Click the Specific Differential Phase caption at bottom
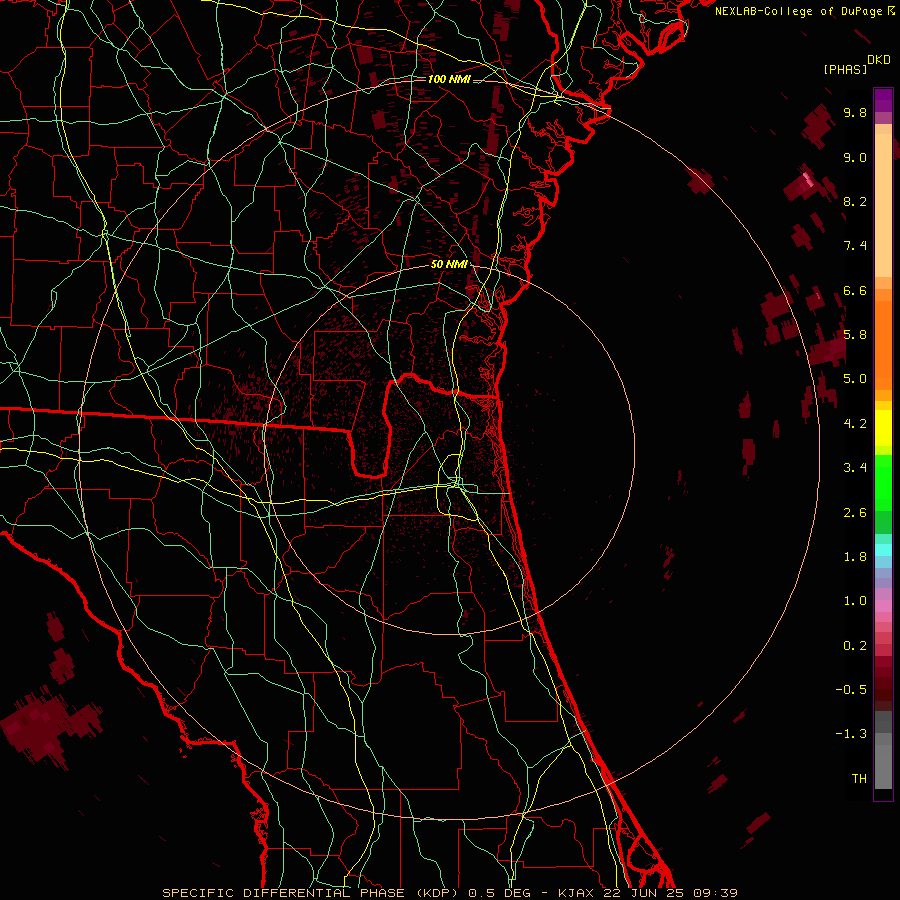The image size is (900, 900). (449, 893)
